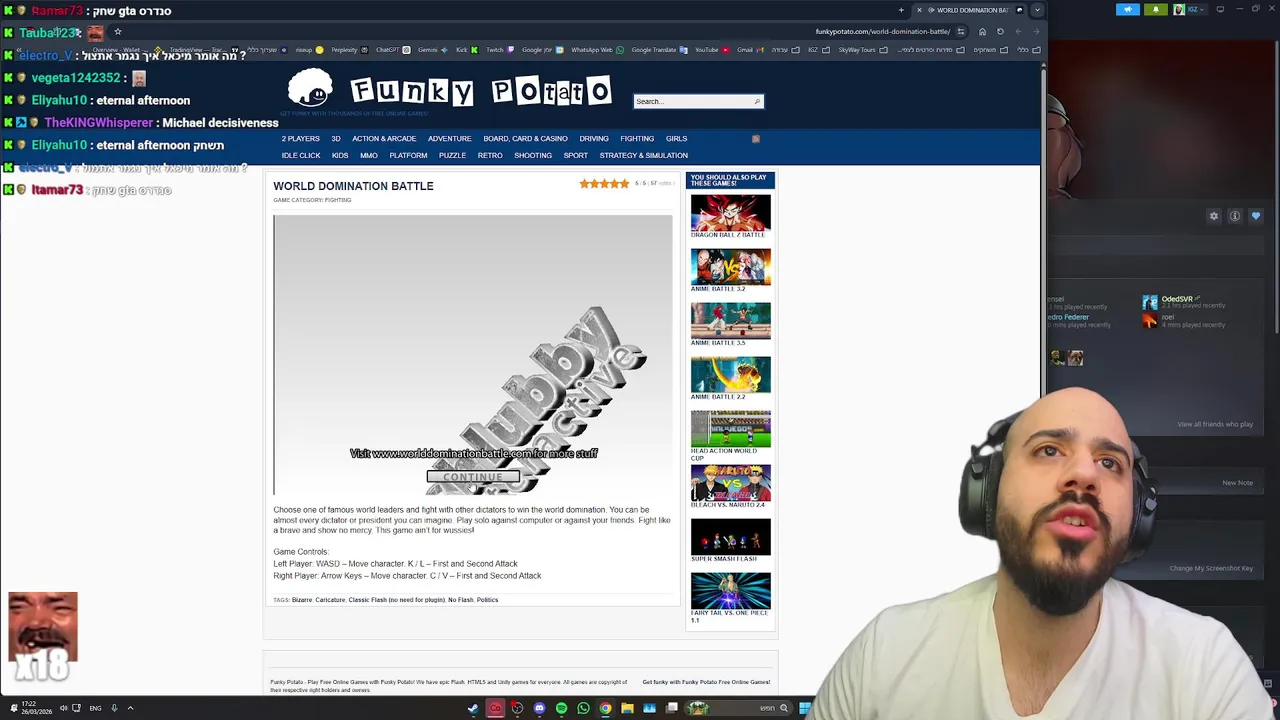The width and height of the screenshot is (1280, 720).
Task: Open Anime Battle 3.2 thumbnail
Action: tap(730, 267)
